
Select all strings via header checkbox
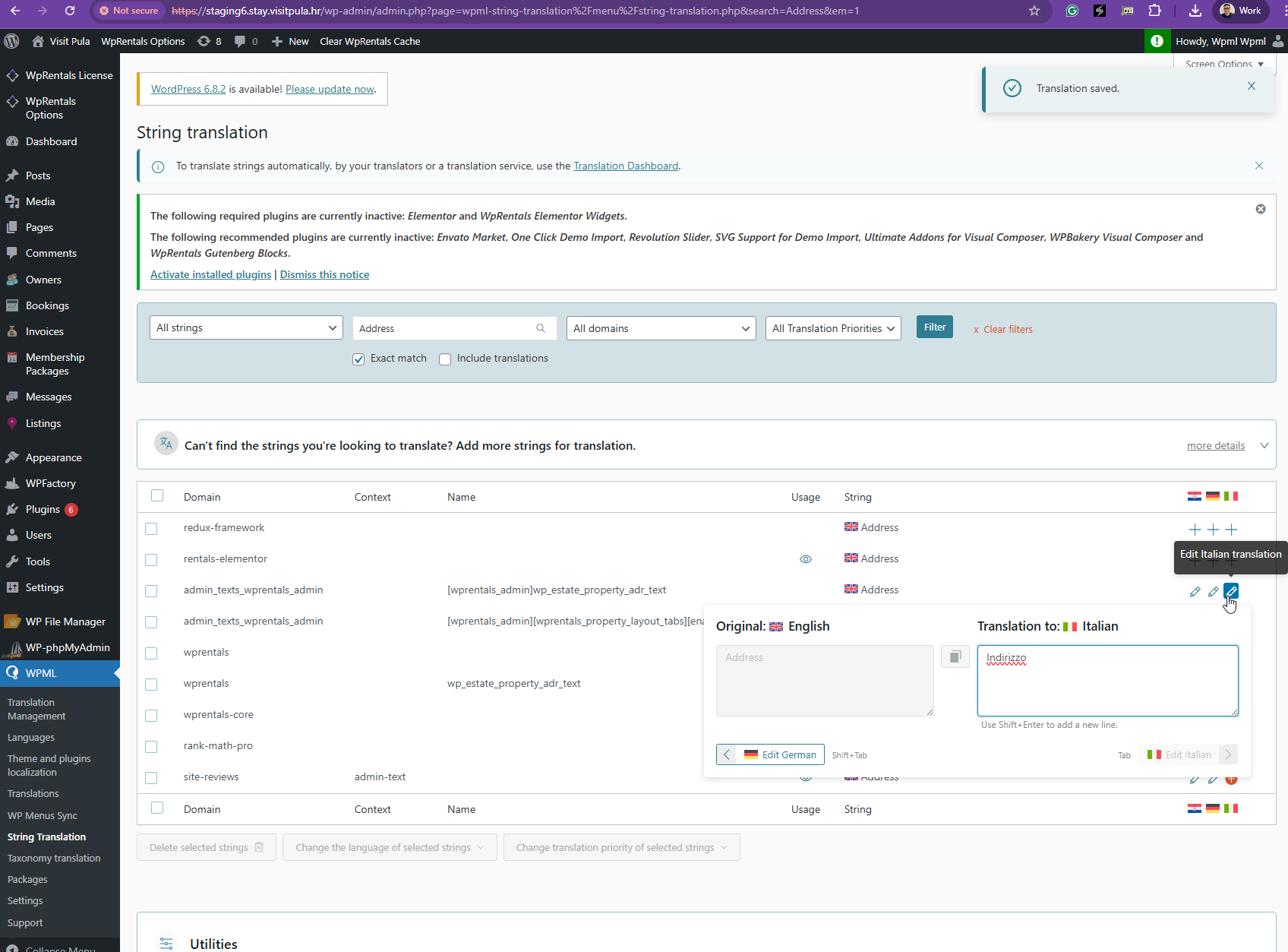click(157, 495)
